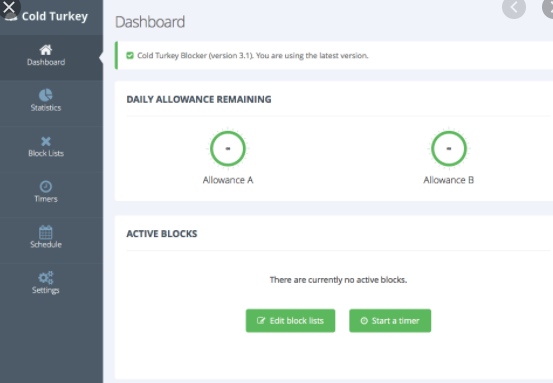Select the Schedule menu label

46,244
